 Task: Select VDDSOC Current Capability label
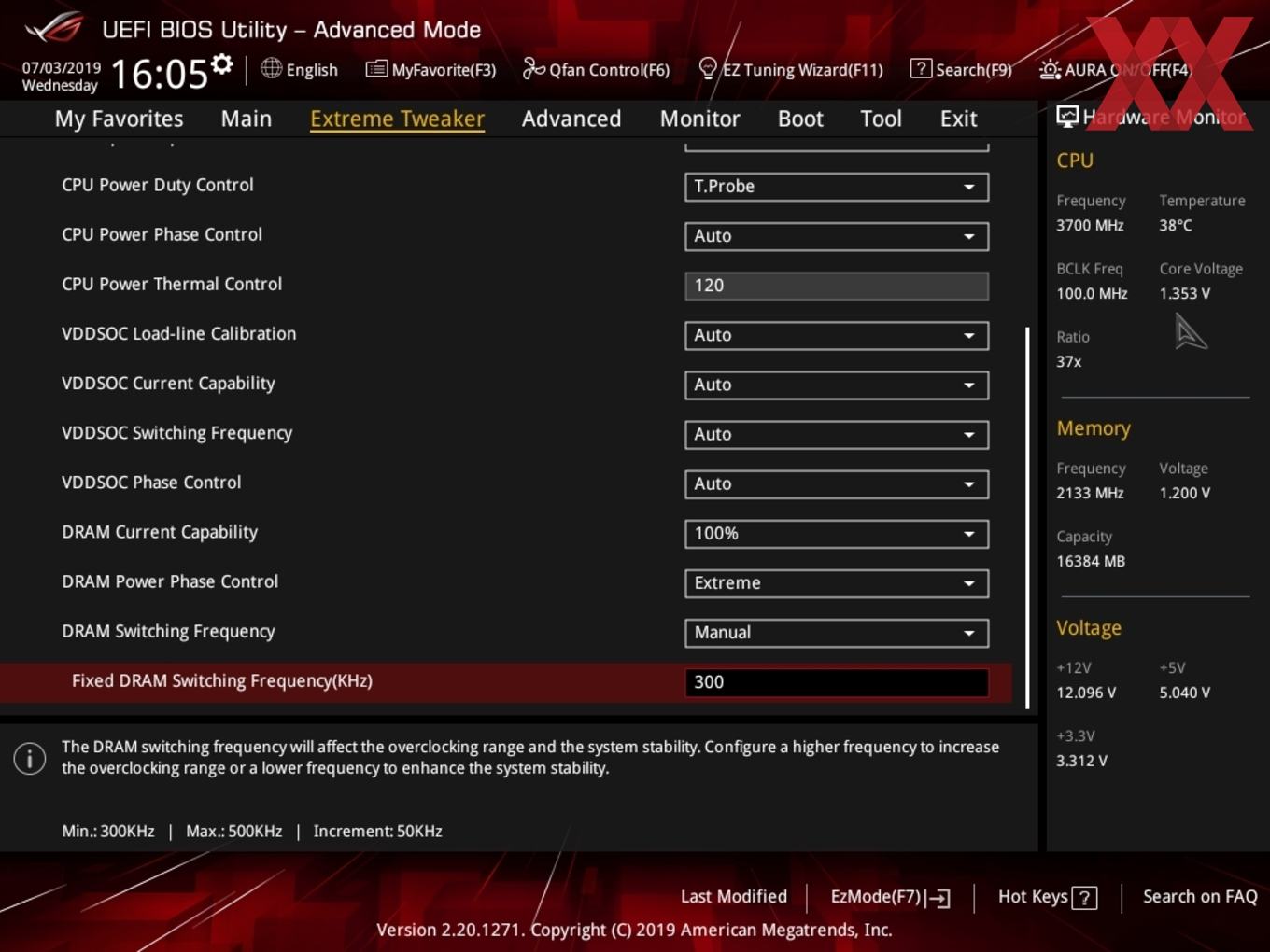tap(168, 384)
